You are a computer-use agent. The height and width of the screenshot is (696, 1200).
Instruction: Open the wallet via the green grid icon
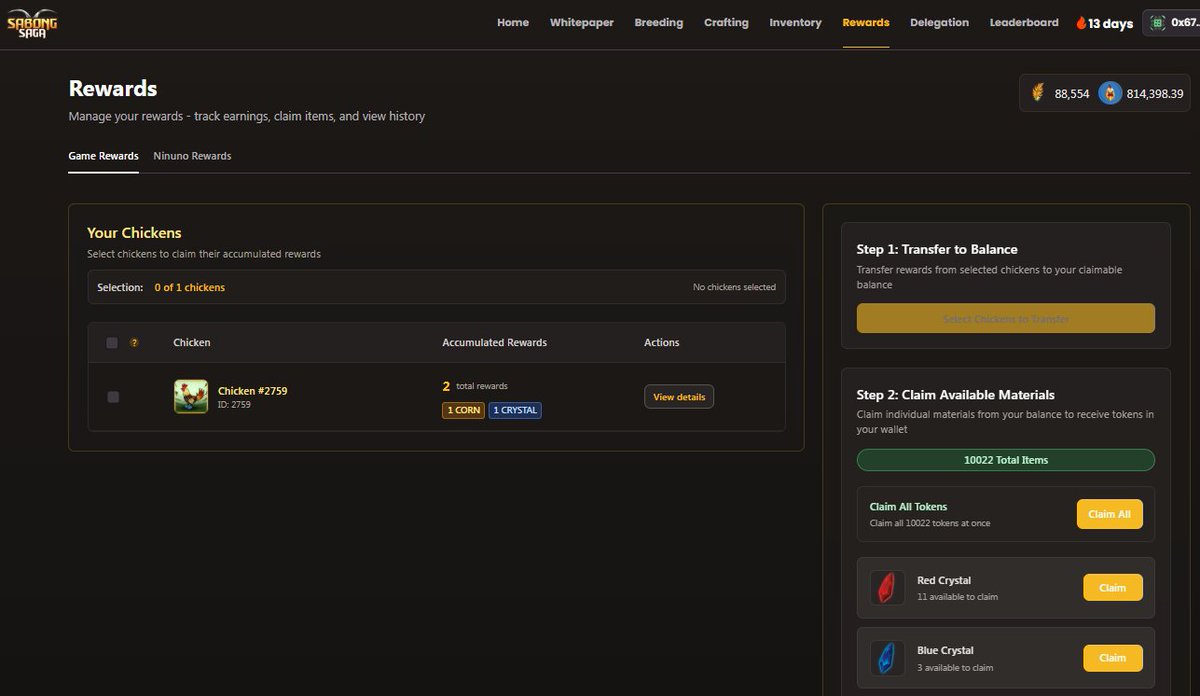pyautogui.click(x=1157, y=22)
